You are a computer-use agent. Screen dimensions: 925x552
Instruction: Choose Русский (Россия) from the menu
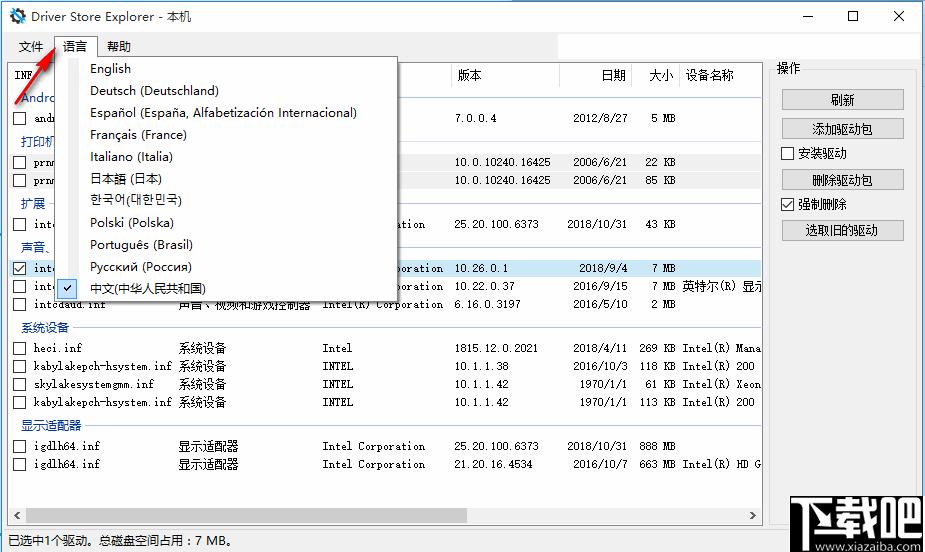tap(140, 267)
